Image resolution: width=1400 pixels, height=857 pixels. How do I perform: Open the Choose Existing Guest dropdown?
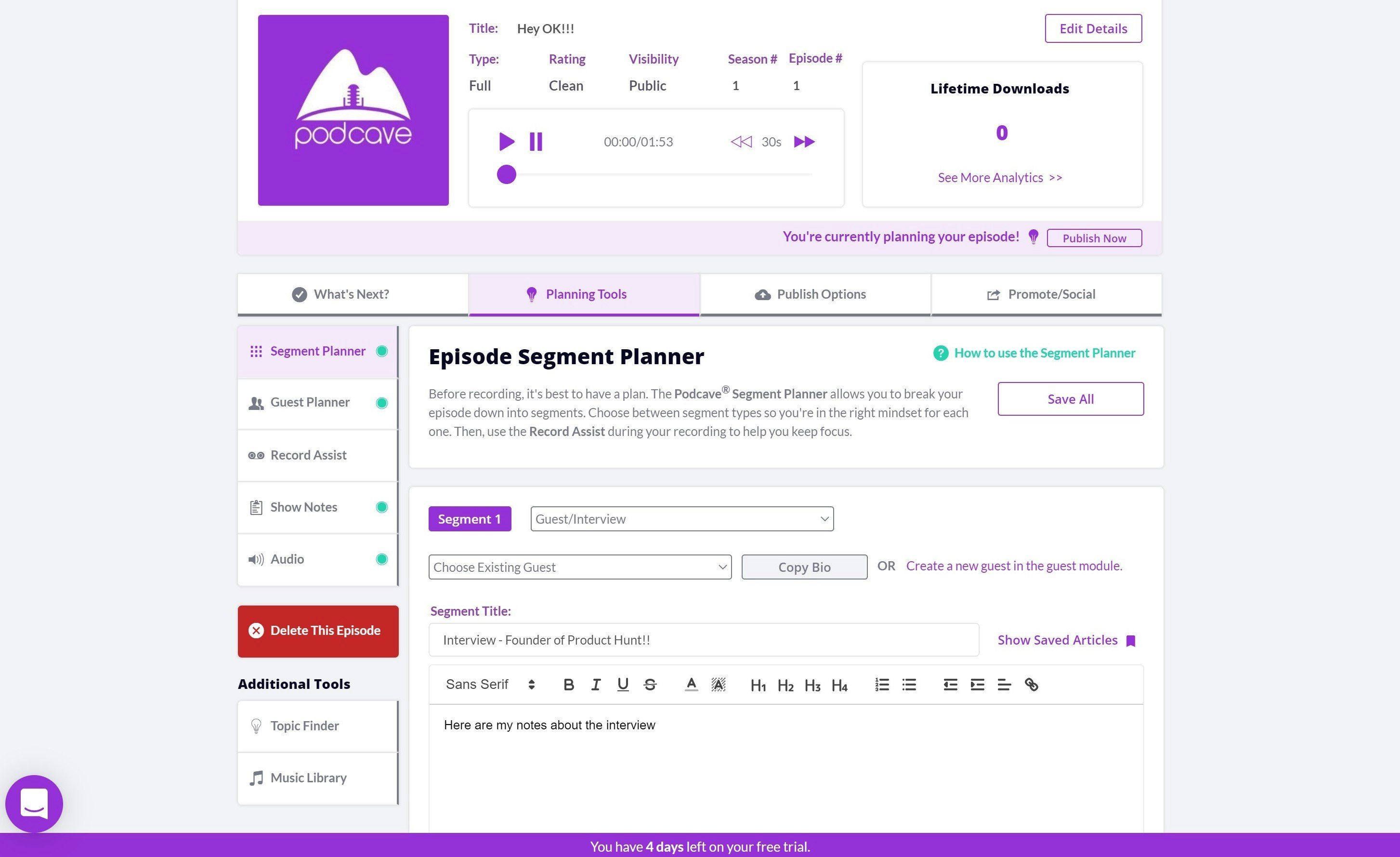(579, 567)
